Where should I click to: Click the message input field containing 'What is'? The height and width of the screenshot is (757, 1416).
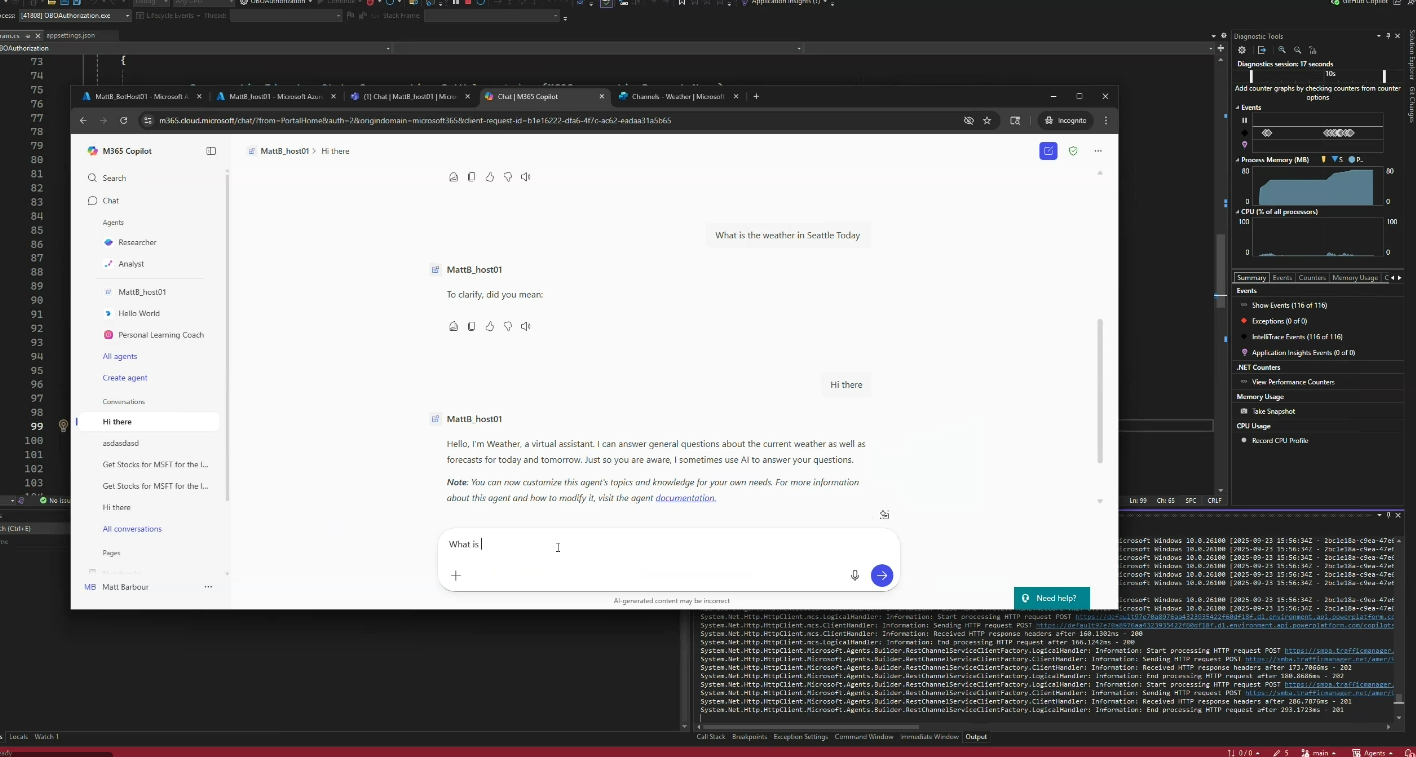click(669, 545)
